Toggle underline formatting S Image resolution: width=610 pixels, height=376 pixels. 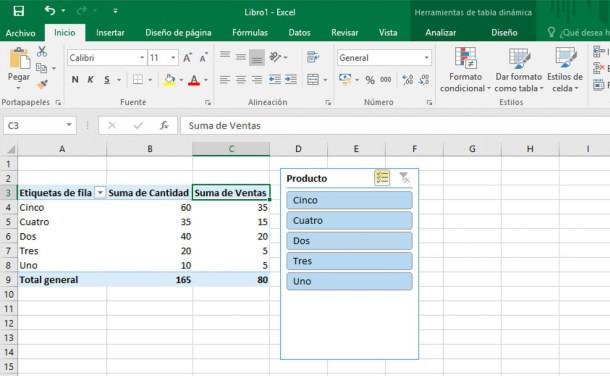pos(107,80)
